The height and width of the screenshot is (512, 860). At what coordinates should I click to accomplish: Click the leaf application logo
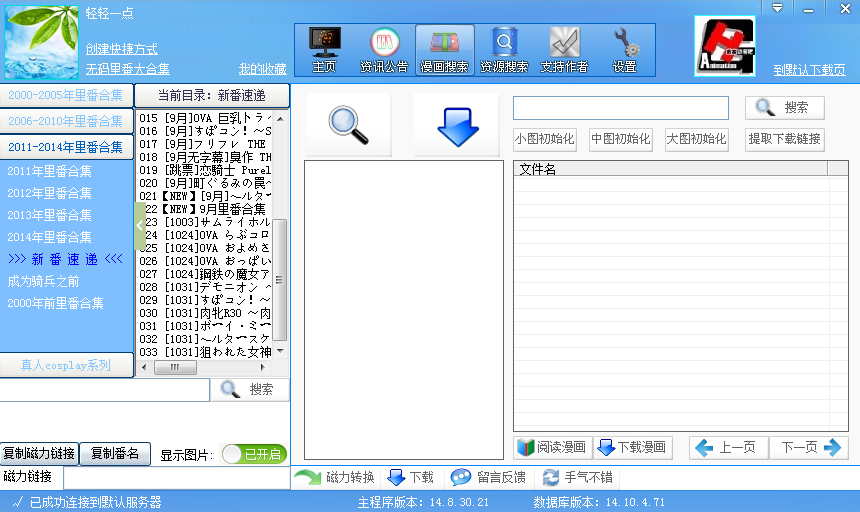click(41, 43)
